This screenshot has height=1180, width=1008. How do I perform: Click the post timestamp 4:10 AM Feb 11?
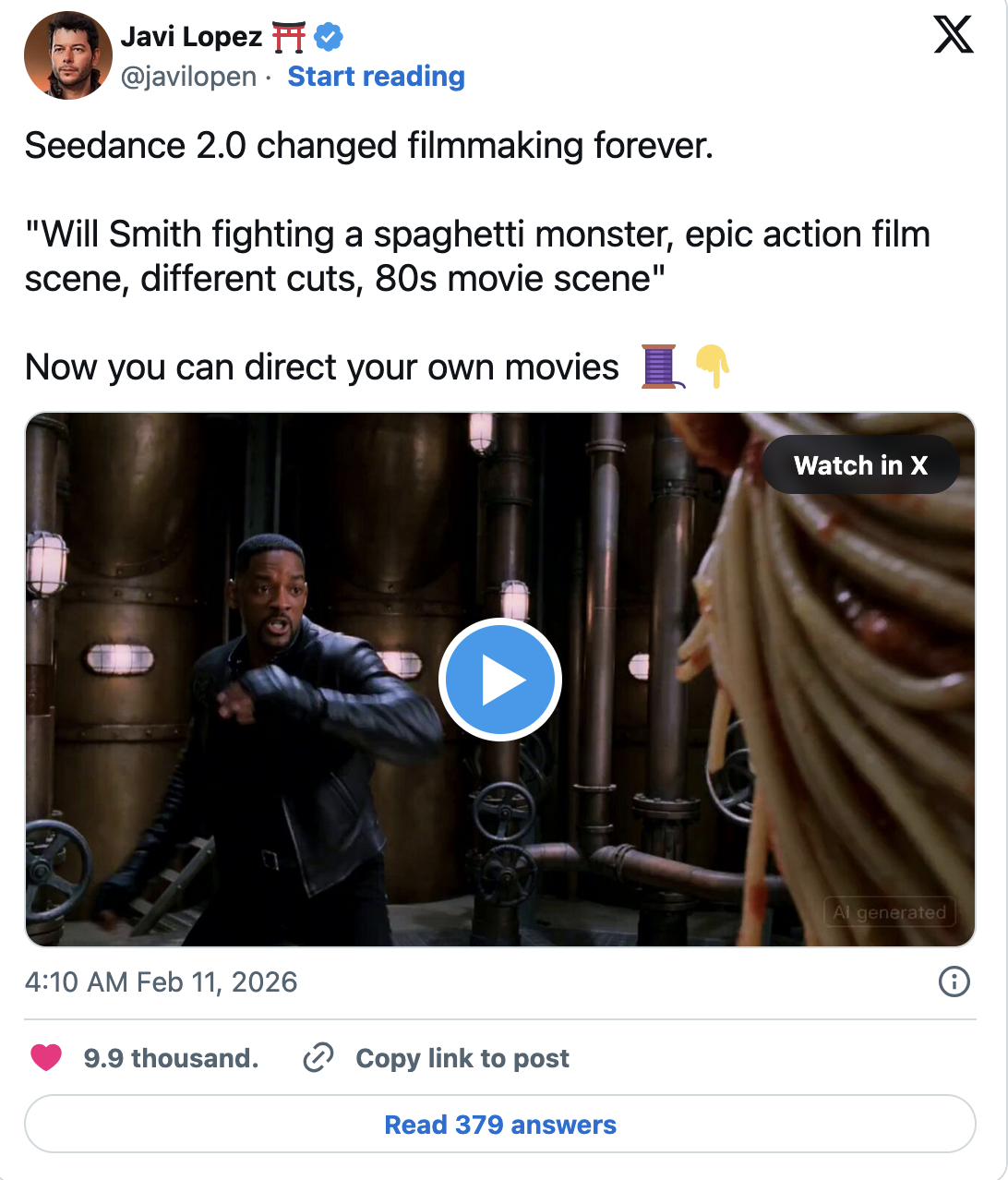[x=161, y=982]
